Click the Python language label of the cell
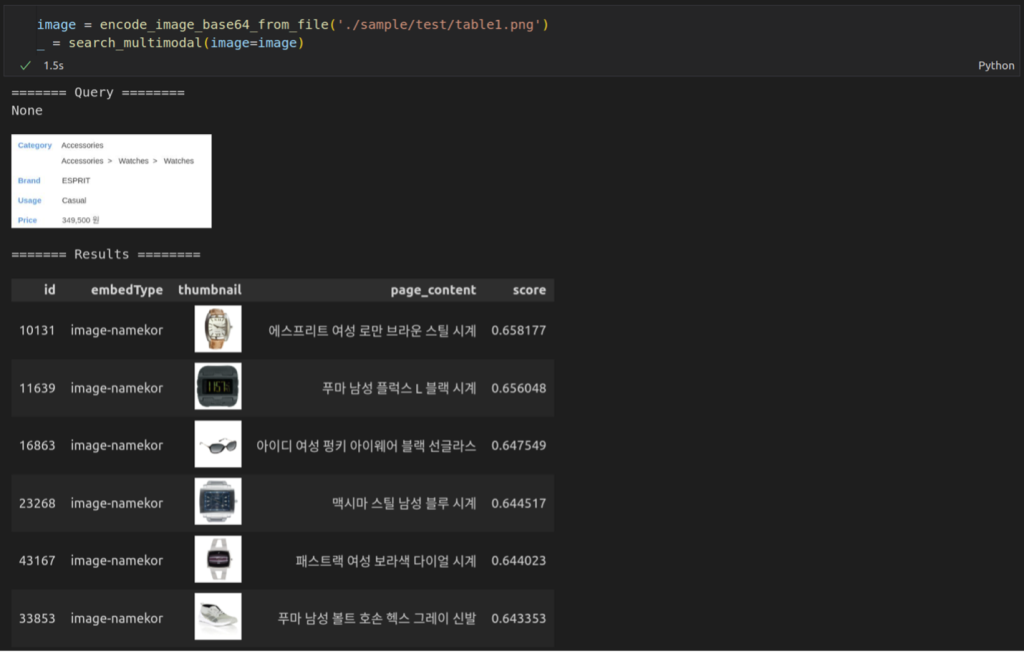 point(996,65)
